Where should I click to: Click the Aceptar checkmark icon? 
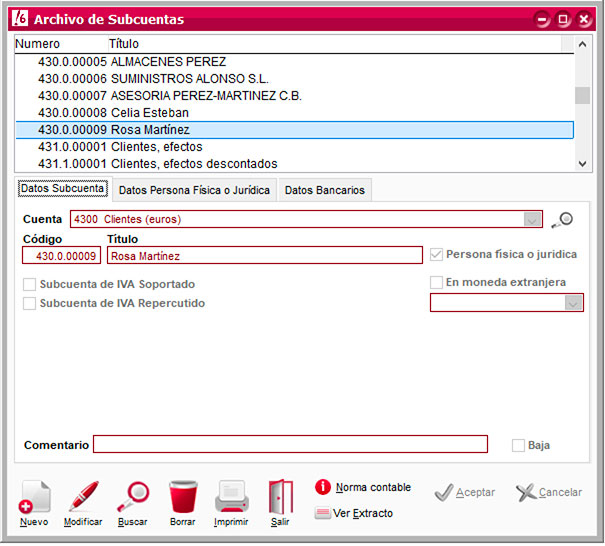tap(444, 492)
